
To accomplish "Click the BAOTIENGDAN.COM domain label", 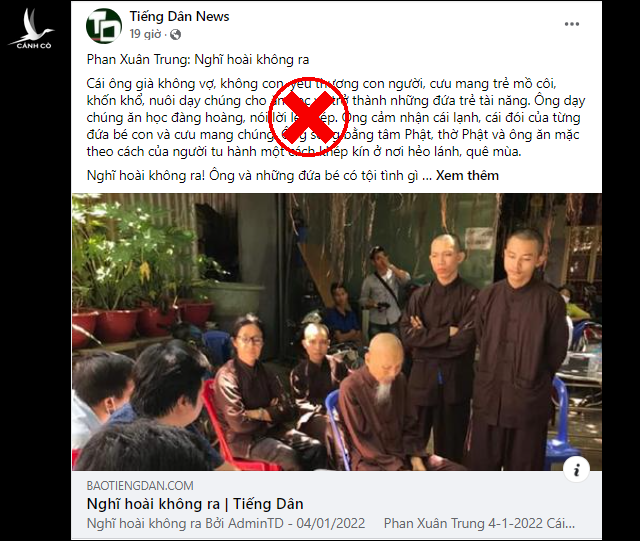I will pos(140,485).
